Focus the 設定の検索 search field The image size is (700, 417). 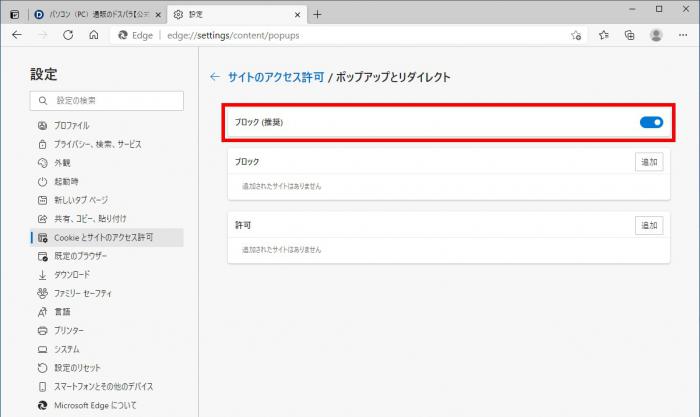pos(107,101)
